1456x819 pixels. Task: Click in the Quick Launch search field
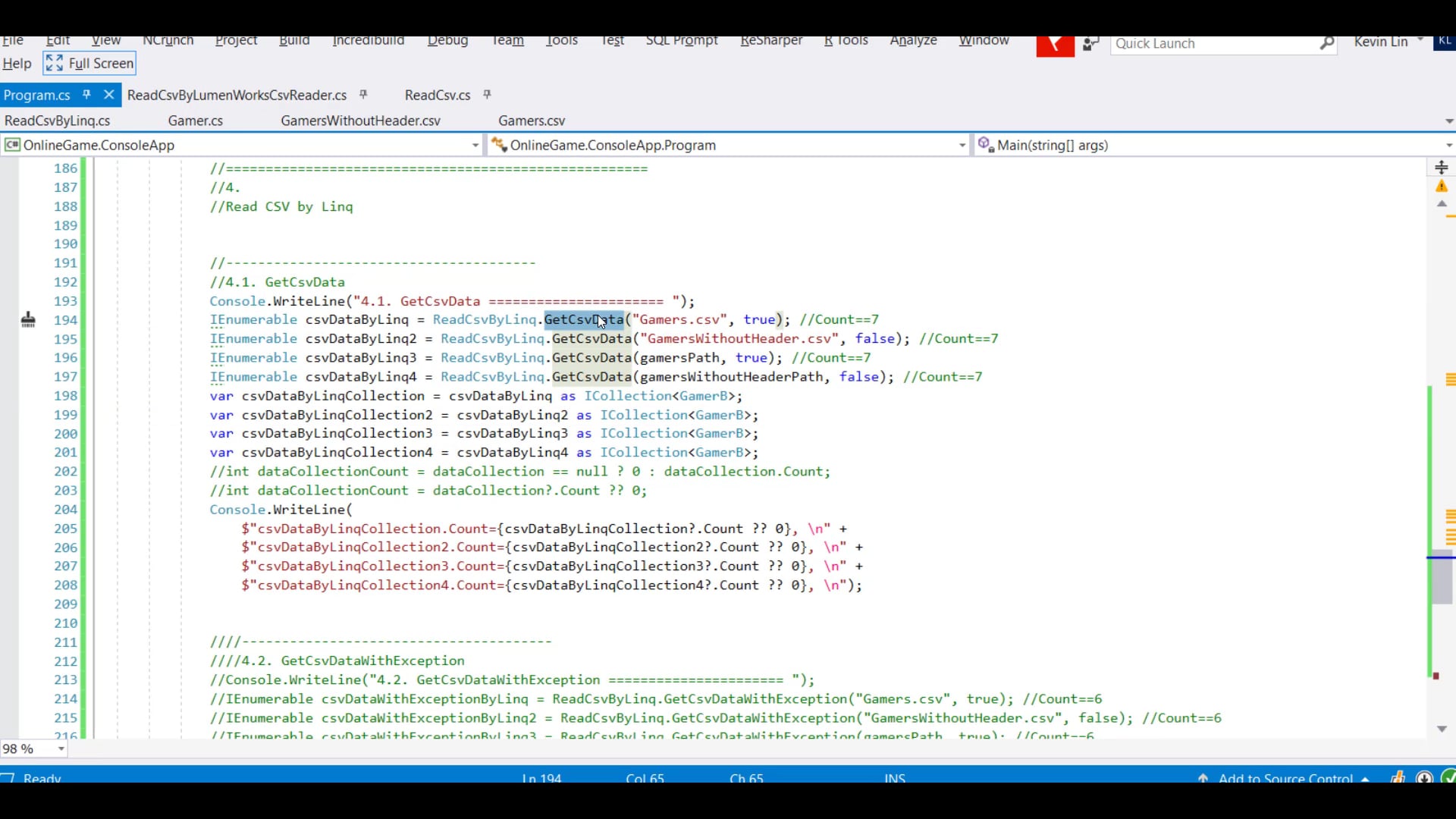click(x=1213, y=44)
